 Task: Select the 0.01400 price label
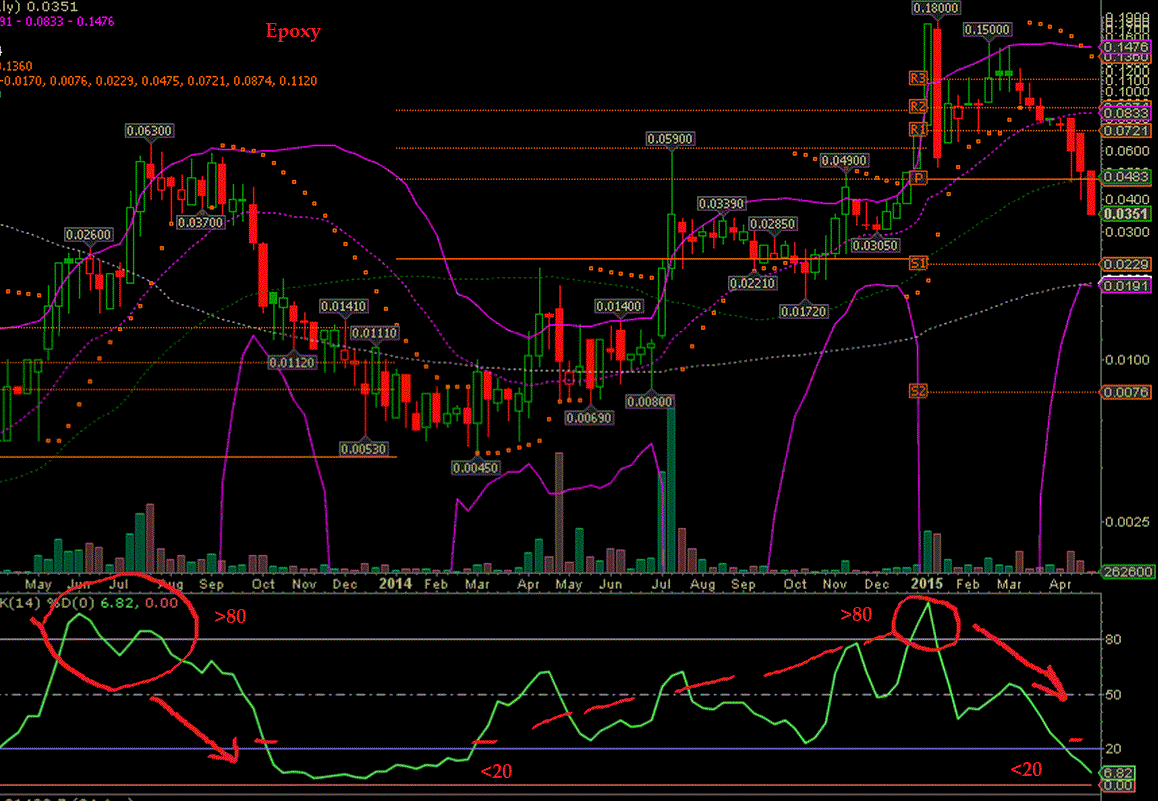tap(619, 306)
